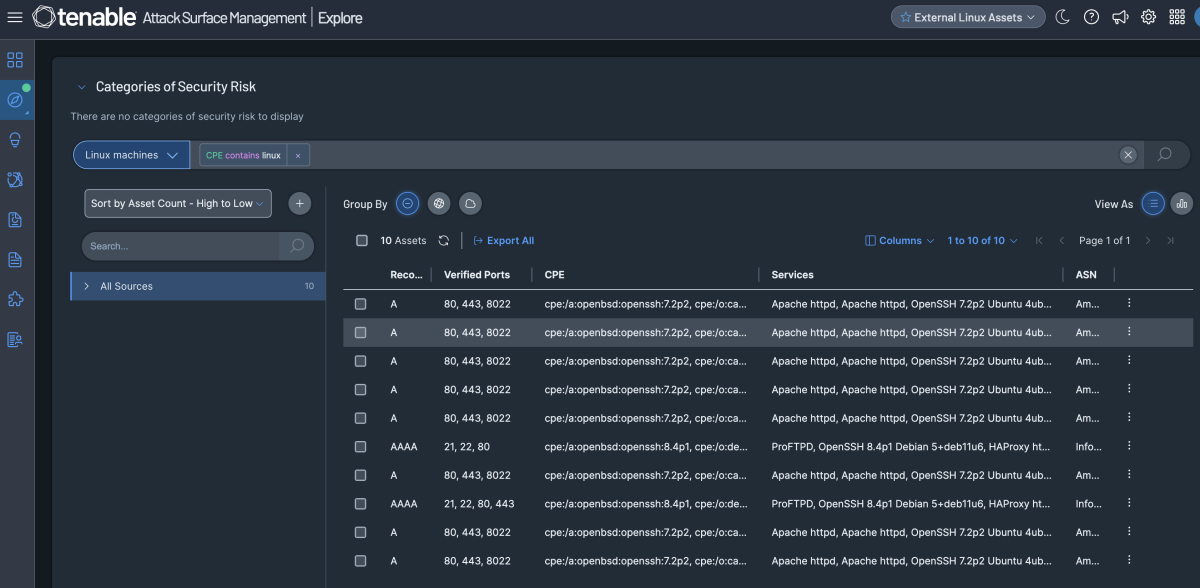This screenshot has width=1200, height=588.
Task: Open the Columns dropdown
Action: point(899,241)
